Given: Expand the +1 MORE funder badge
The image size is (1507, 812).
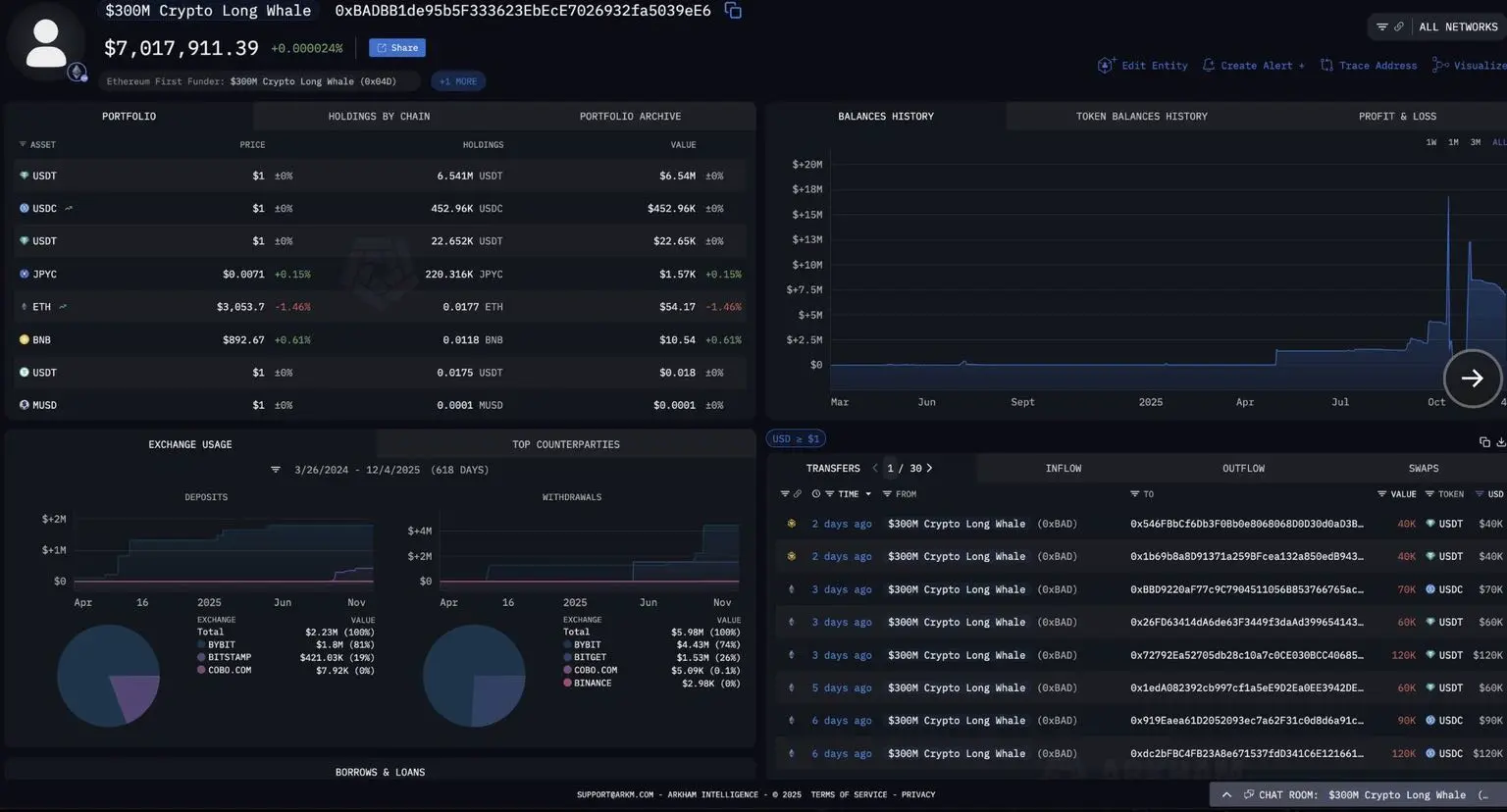Looking at the screenshot, I should pyautogui.click(x=458, y=81).
